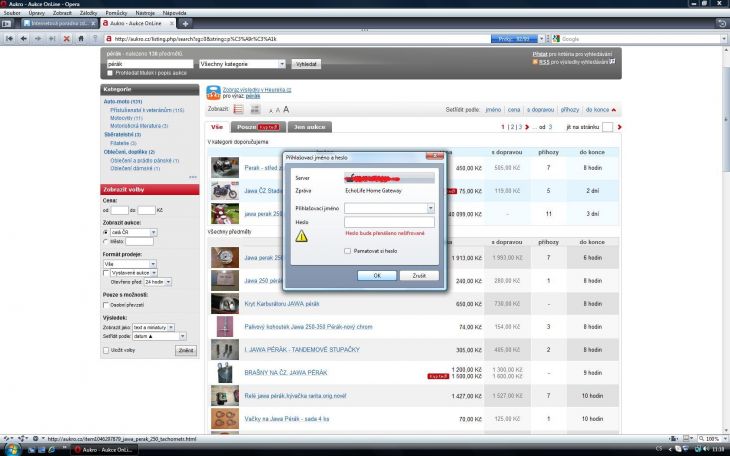Screen dimensions: 730x456
Task: Open 'Kryt Karburátoru JAWA pérák' listing
Action: pyautogui.click(x=282, y=304)
